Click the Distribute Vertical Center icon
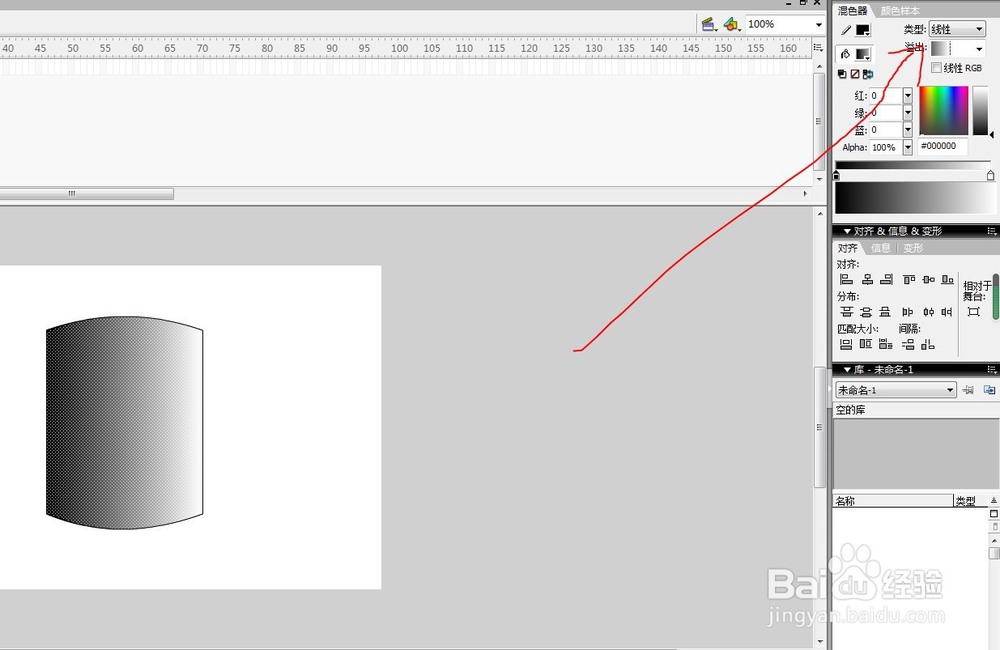The width and height of the screenshot is (1000, 650). [x=866, y=312]
